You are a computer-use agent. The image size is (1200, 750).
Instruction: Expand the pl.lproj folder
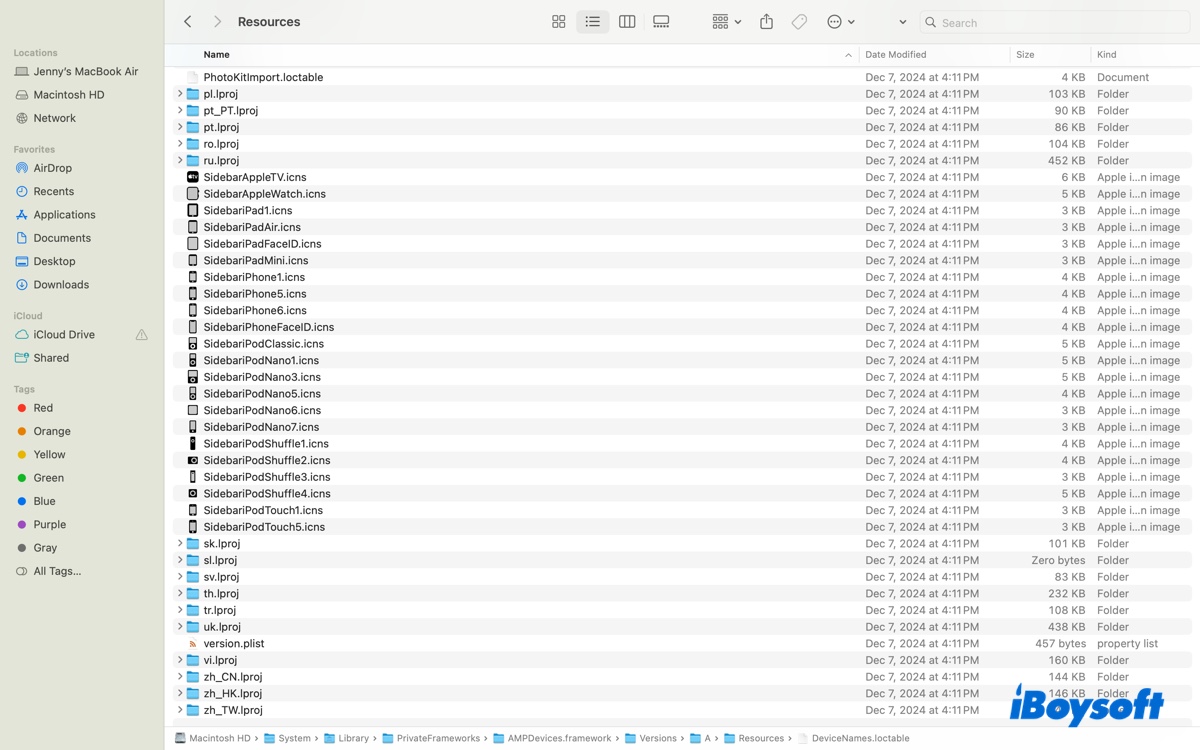(x=180, y=94)
